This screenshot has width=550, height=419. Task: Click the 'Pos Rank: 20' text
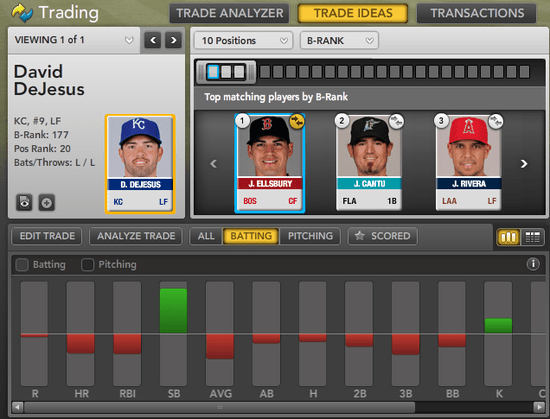[x=42, y=149]
